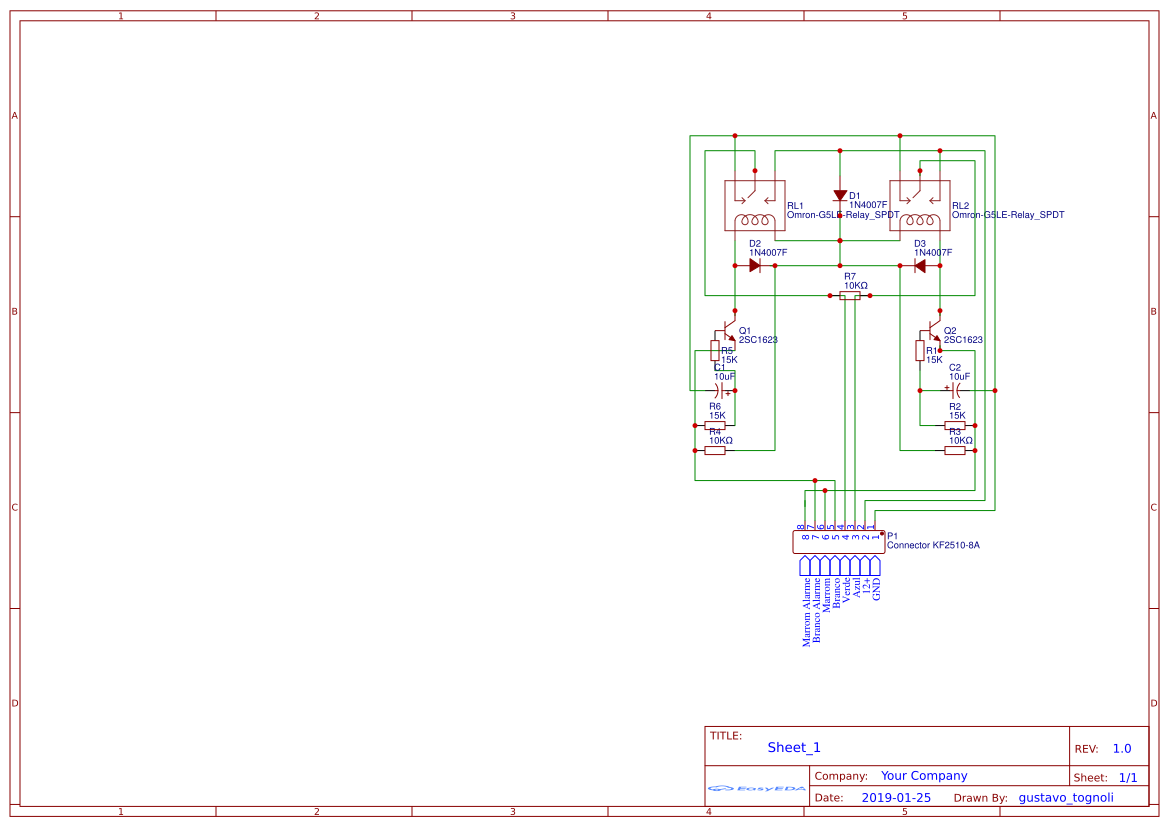Image resolution: width=1169 pixels, height=827 pixels.
Task: Select resistor R4 symbol
Action: (x=713, y=448)
